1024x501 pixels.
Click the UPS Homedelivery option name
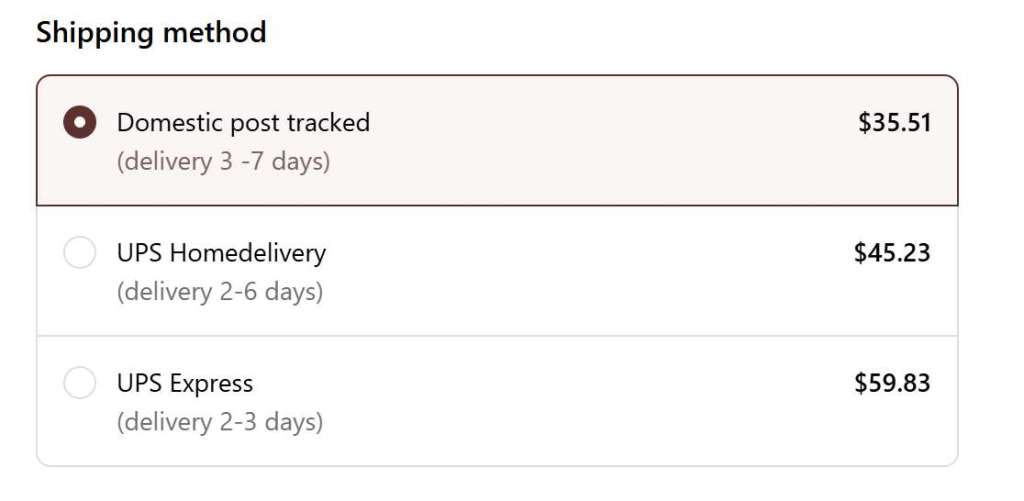click(x=221, y=253)
